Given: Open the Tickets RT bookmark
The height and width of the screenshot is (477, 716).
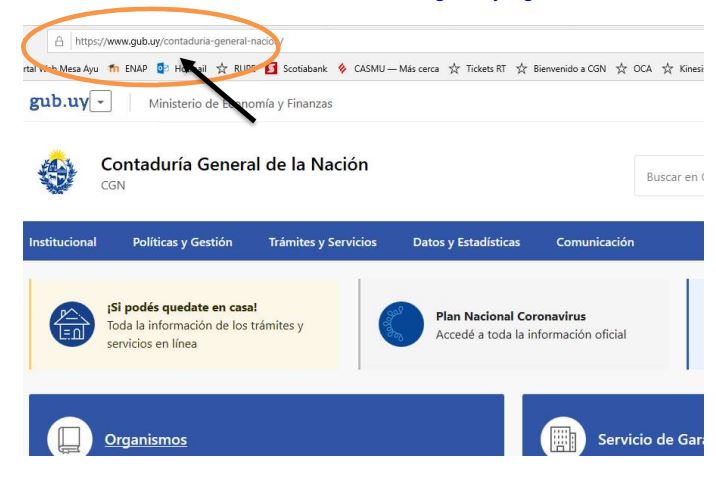Looking at the screenshot, I should coord(486,69).
